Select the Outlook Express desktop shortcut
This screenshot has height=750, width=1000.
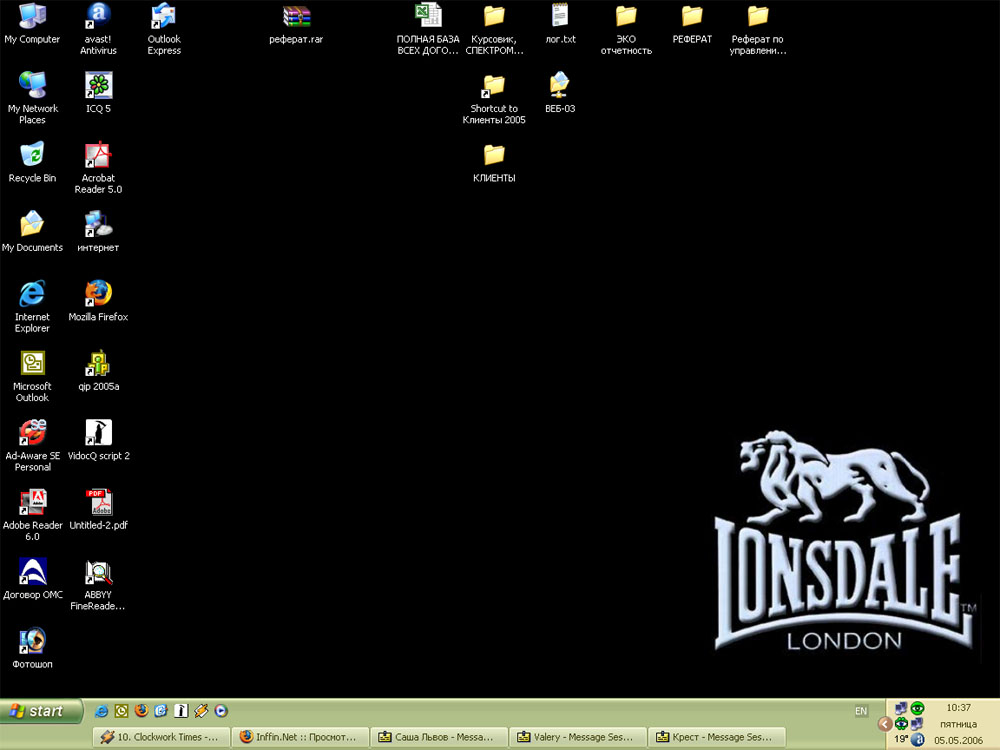click(x=164, y=29)
